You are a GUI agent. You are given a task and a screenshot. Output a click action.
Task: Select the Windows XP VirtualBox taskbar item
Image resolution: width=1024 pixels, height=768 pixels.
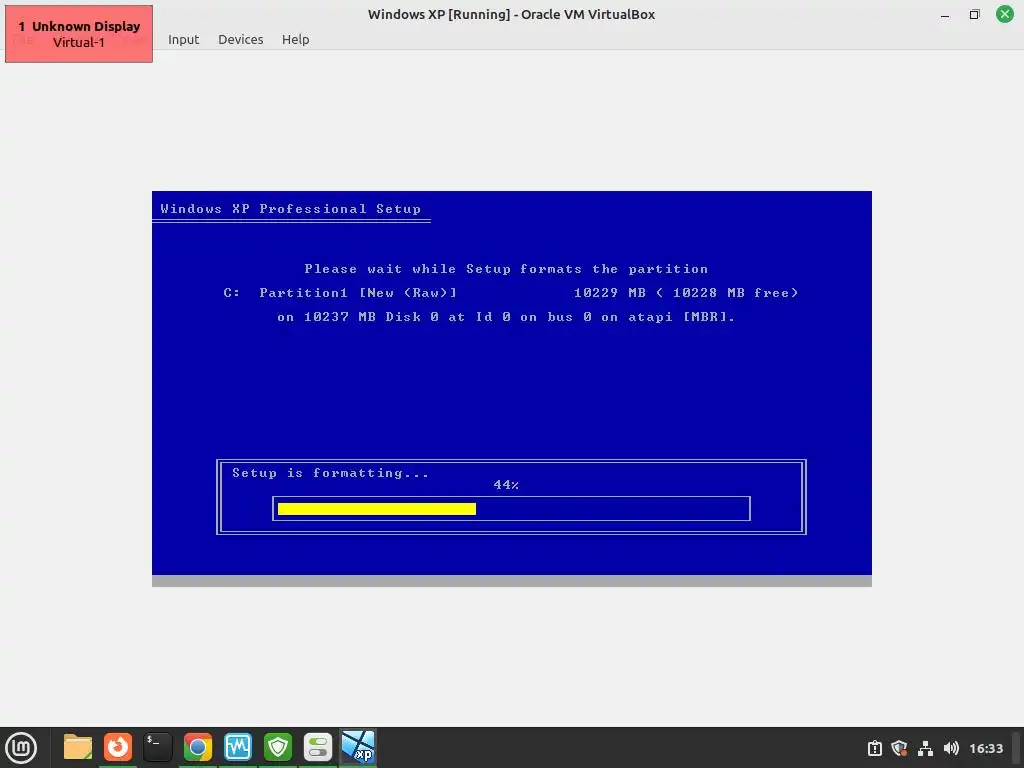pos(359,748)
